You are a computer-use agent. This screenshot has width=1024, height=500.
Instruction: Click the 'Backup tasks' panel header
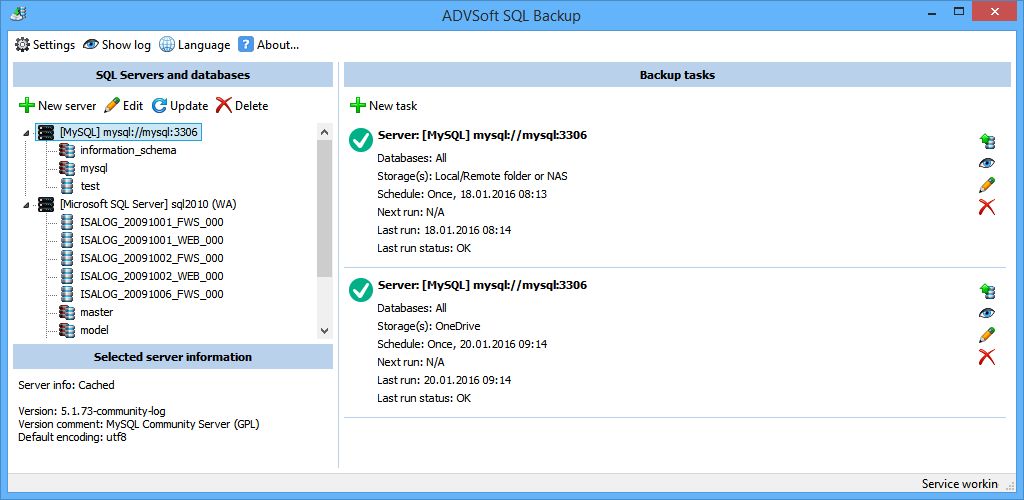click(677, 75)
